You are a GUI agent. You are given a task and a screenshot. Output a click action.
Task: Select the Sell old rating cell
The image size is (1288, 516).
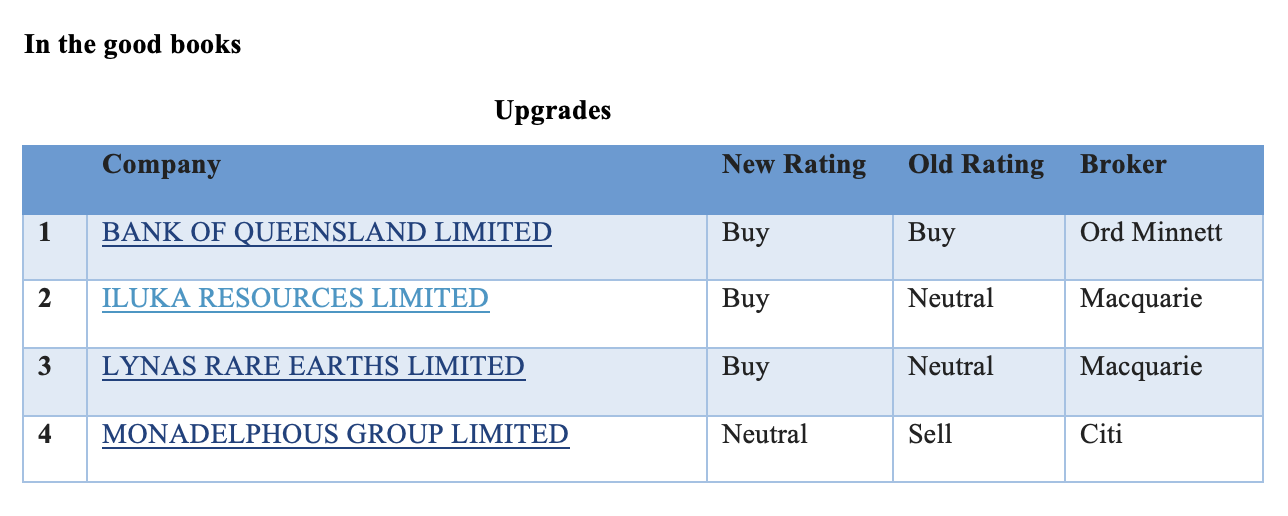pos(930,435)
